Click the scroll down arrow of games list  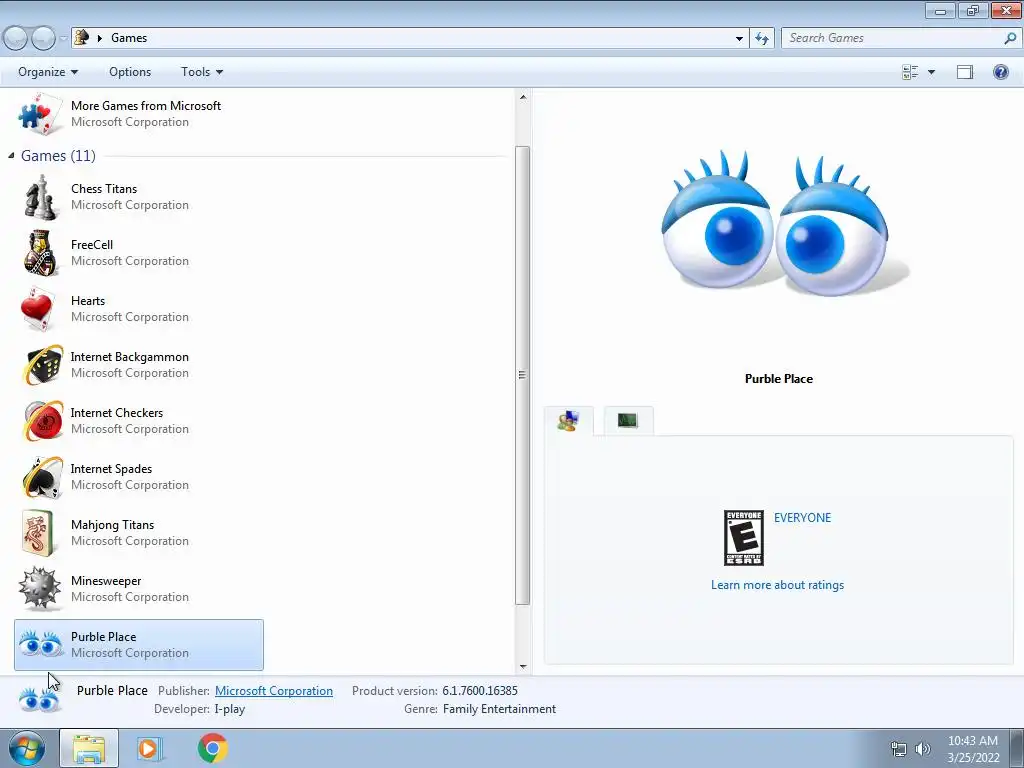tap(522, 667)
